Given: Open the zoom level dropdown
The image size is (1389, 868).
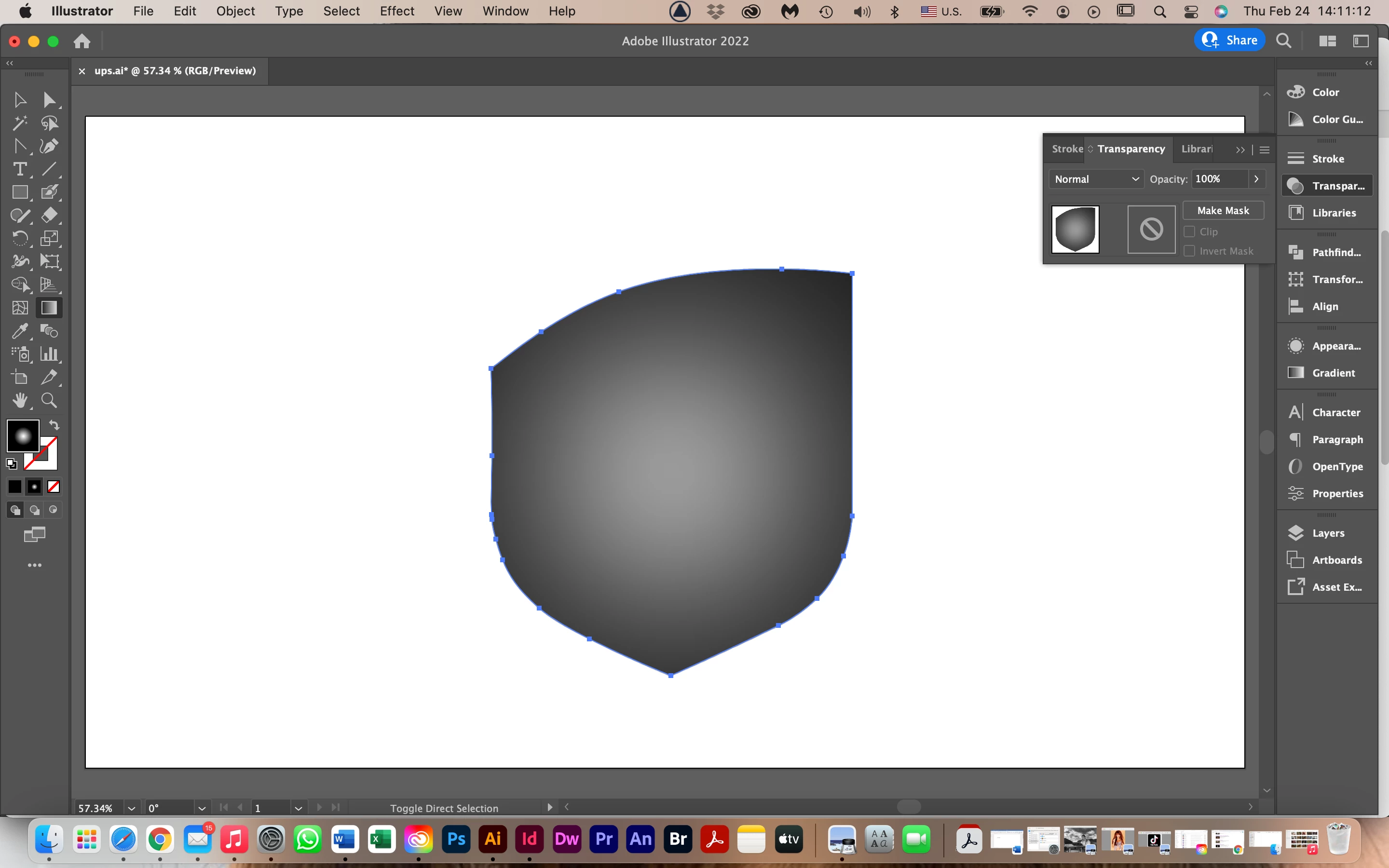Looking at the screenshot, I should pos(132,808).
